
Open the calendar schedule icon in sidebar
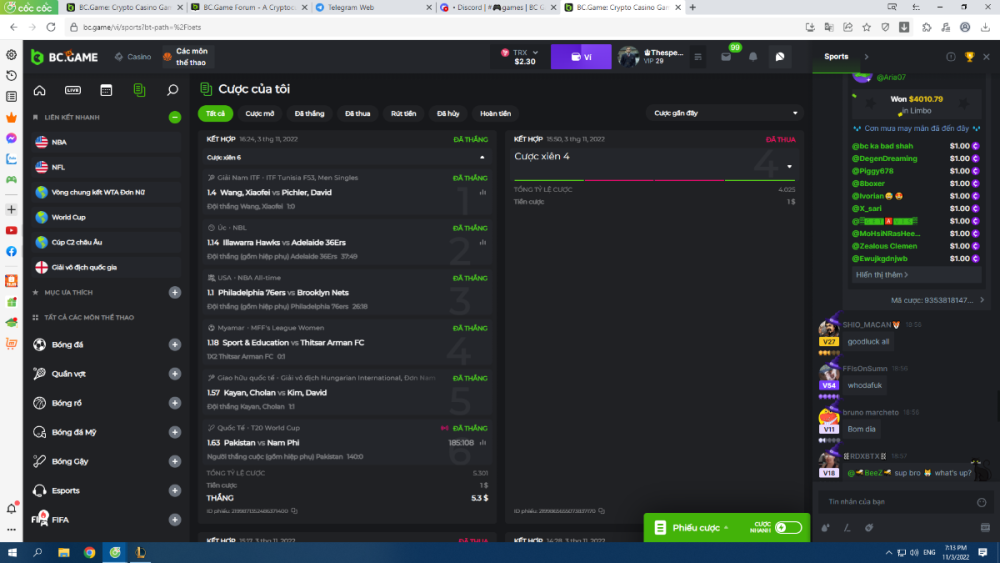click(106, 90)
